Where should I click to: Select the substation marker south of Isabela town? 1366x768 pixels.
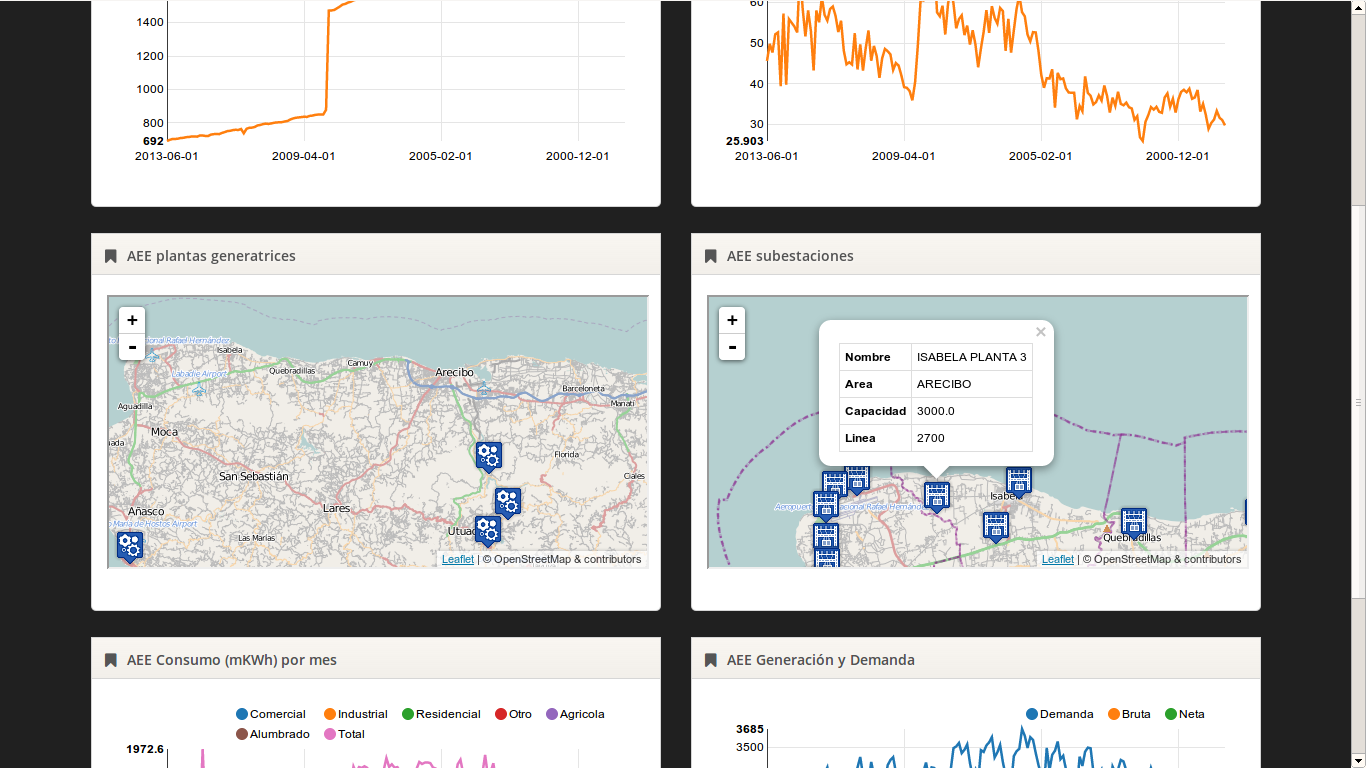tap(996, 526)
